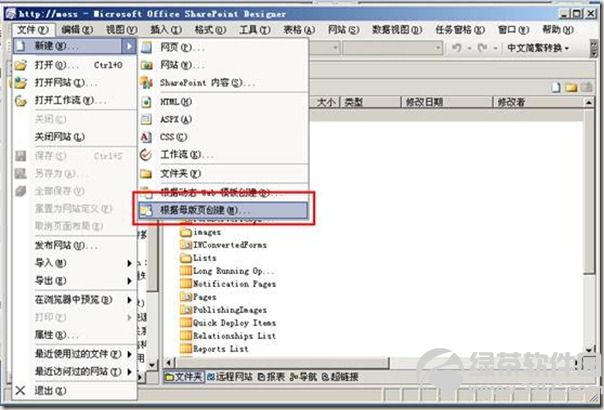Open the 窗口 menu
Viewport: 604px width, 410px height.
point(513,30)
